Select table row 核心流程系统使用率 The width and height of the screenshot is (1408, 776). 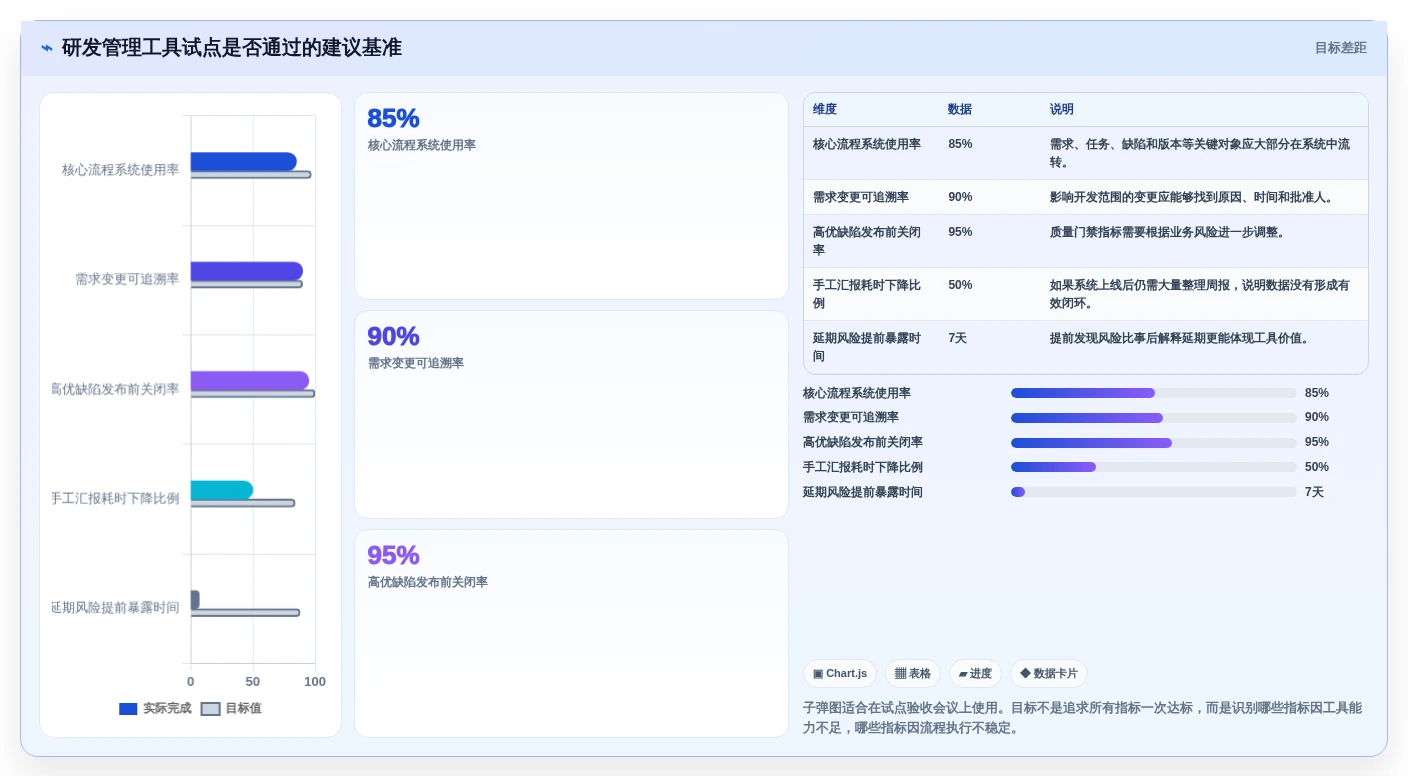(x=1085, y=153)
